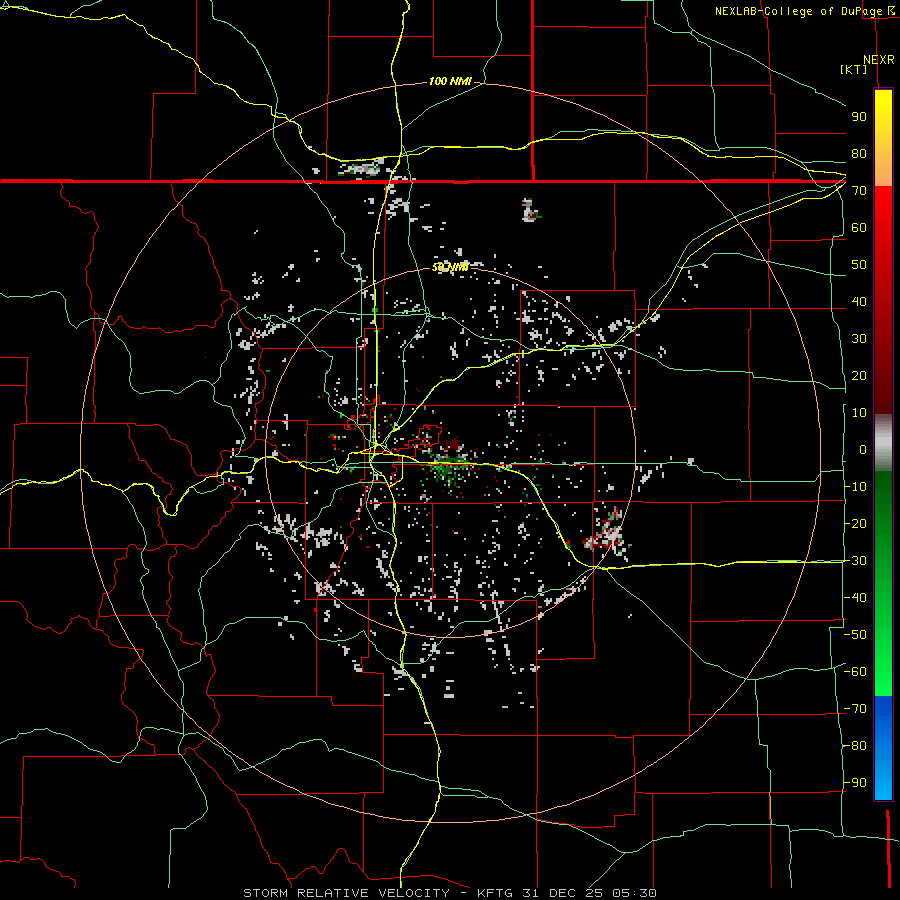The image size is (900, 900).
Task: Click the positive 20 scale value
Action: click(859, 375)
